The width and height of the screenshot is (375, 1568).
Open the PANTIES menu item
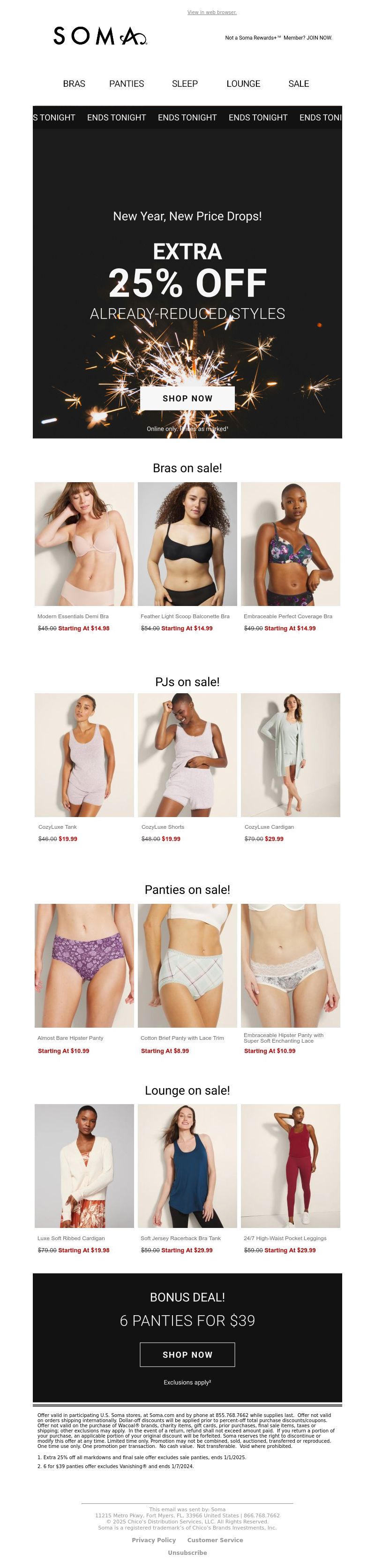click(x=127, y=84)
